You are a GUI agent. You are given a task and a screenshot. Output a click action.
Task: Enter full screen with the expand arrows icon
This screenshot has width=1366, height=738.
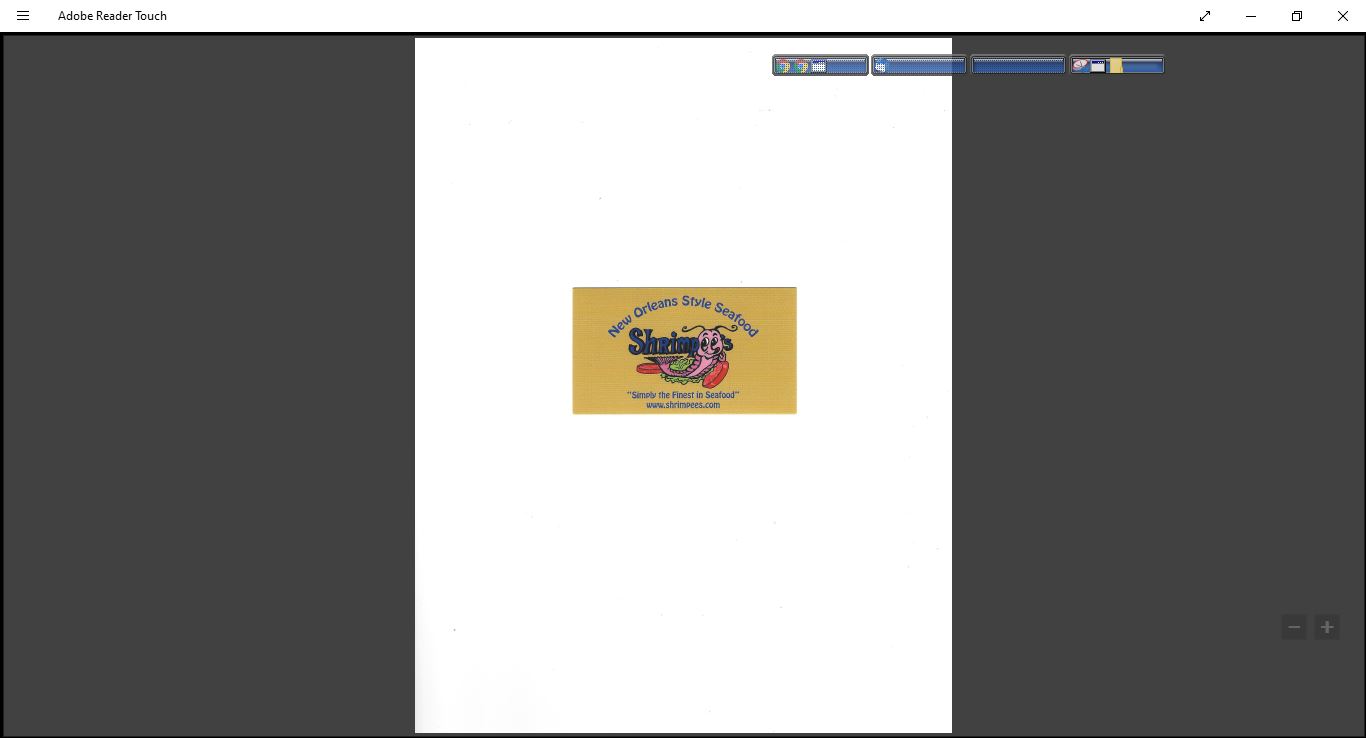coord(1205,16)
